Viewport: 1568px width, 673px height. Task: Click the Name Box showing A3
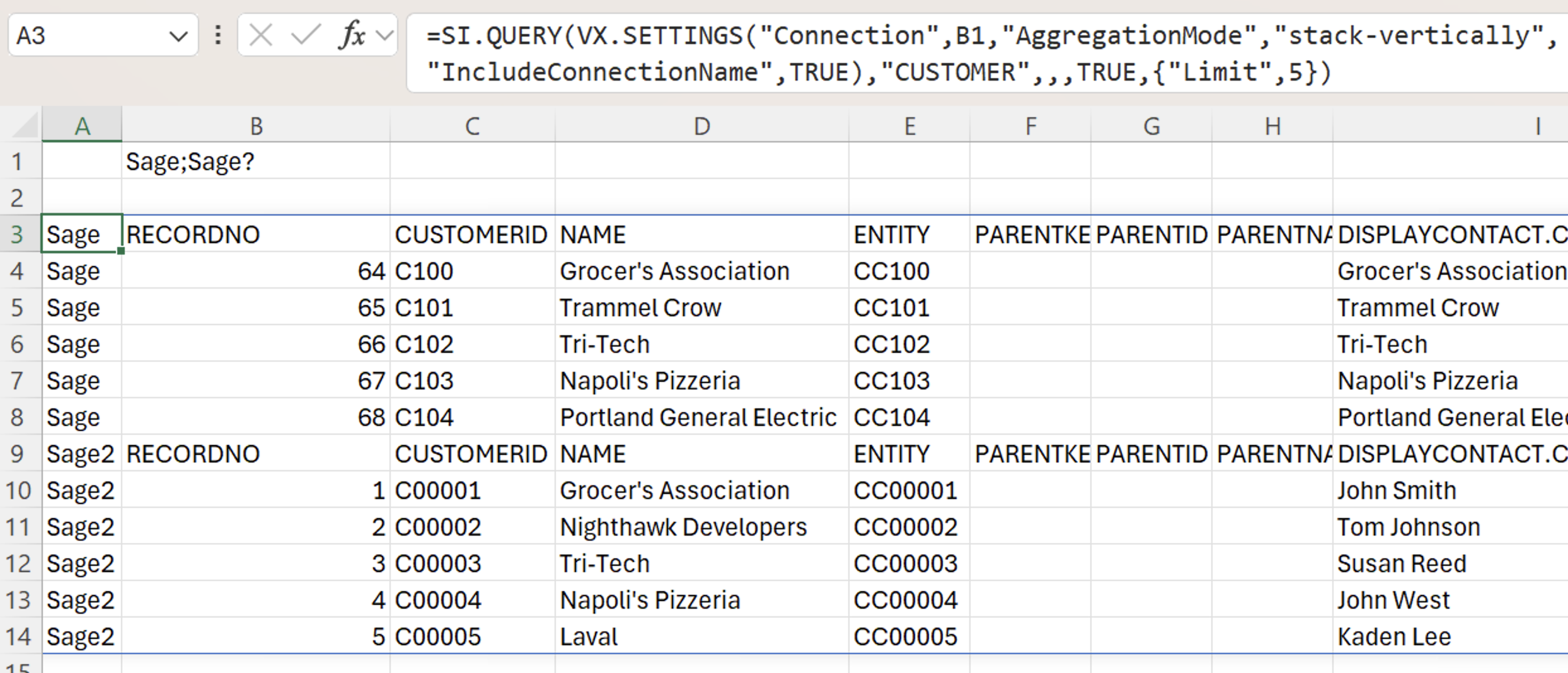(89, 35)
